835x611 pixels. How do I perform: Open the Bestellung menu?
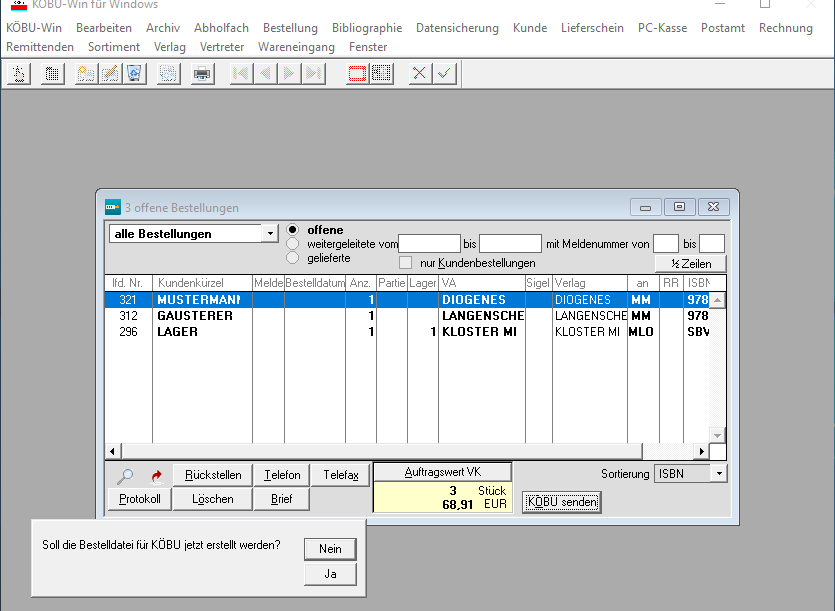click(290, 28)
